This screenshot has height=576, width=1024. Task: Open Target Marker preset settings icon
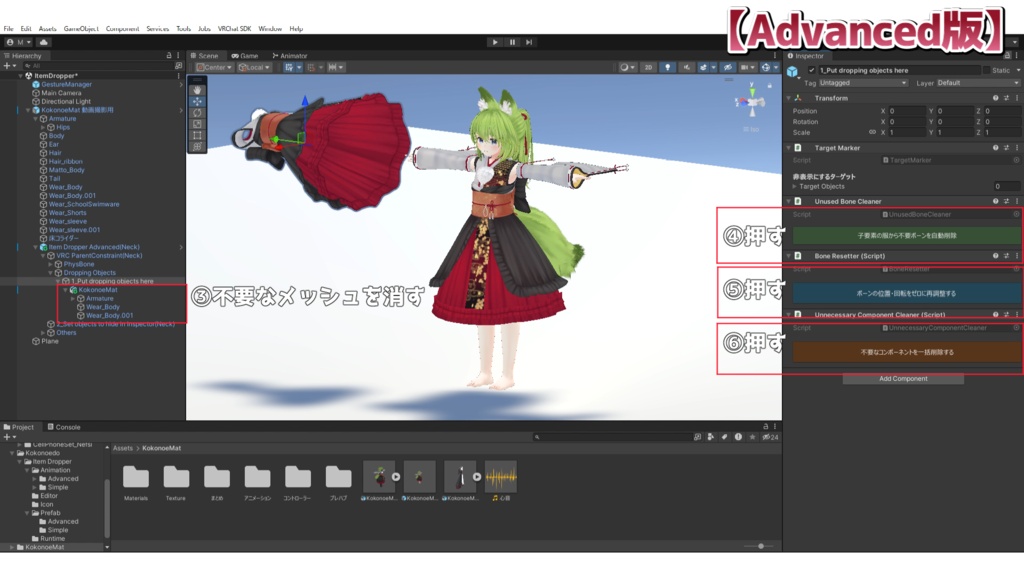click(x=1006, y=148)
